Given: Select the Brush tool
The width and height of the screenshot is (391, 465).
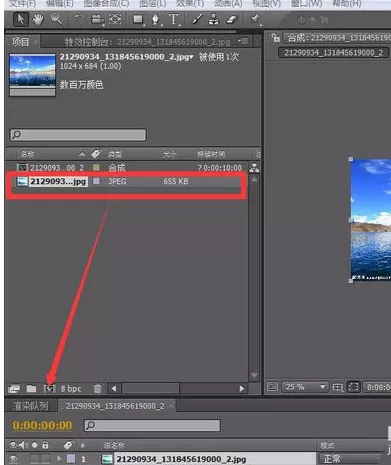Looking at the screenshot, I should click(197, 19).
